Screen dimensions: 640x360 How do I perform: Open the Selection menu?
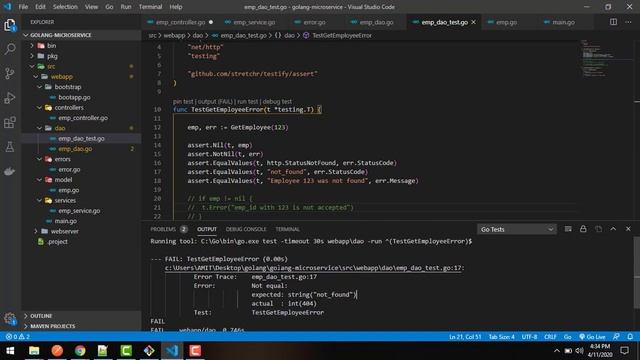pos(65,7)
